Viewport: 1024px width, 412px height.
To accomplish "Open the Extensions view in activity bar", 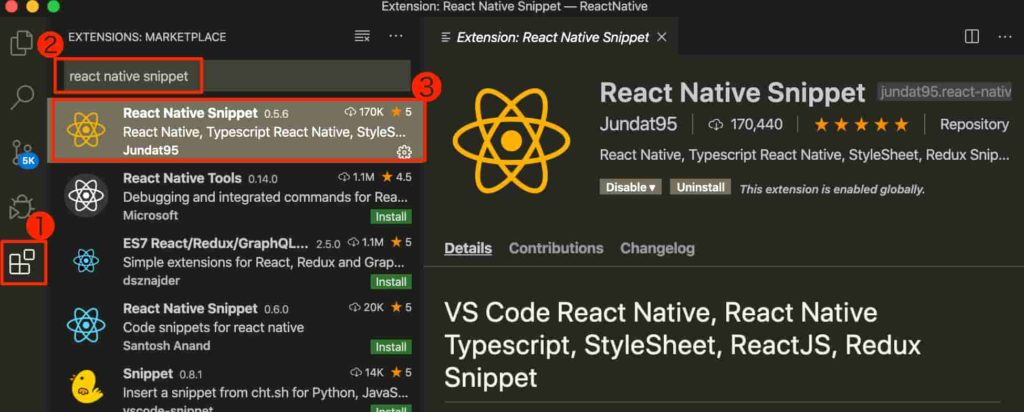I will [x=22, y=261].
